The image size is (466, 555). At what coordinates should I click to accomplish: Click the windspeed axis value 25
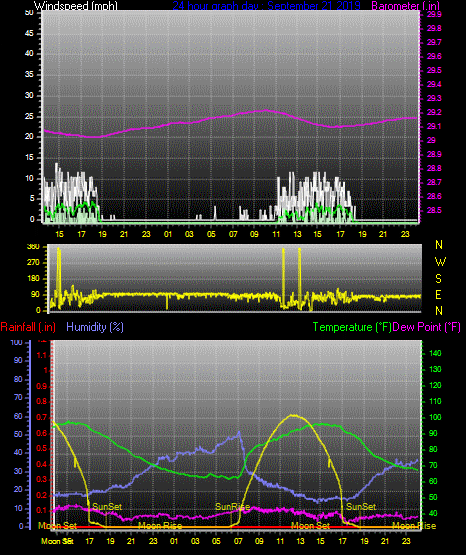click(29, 116)
